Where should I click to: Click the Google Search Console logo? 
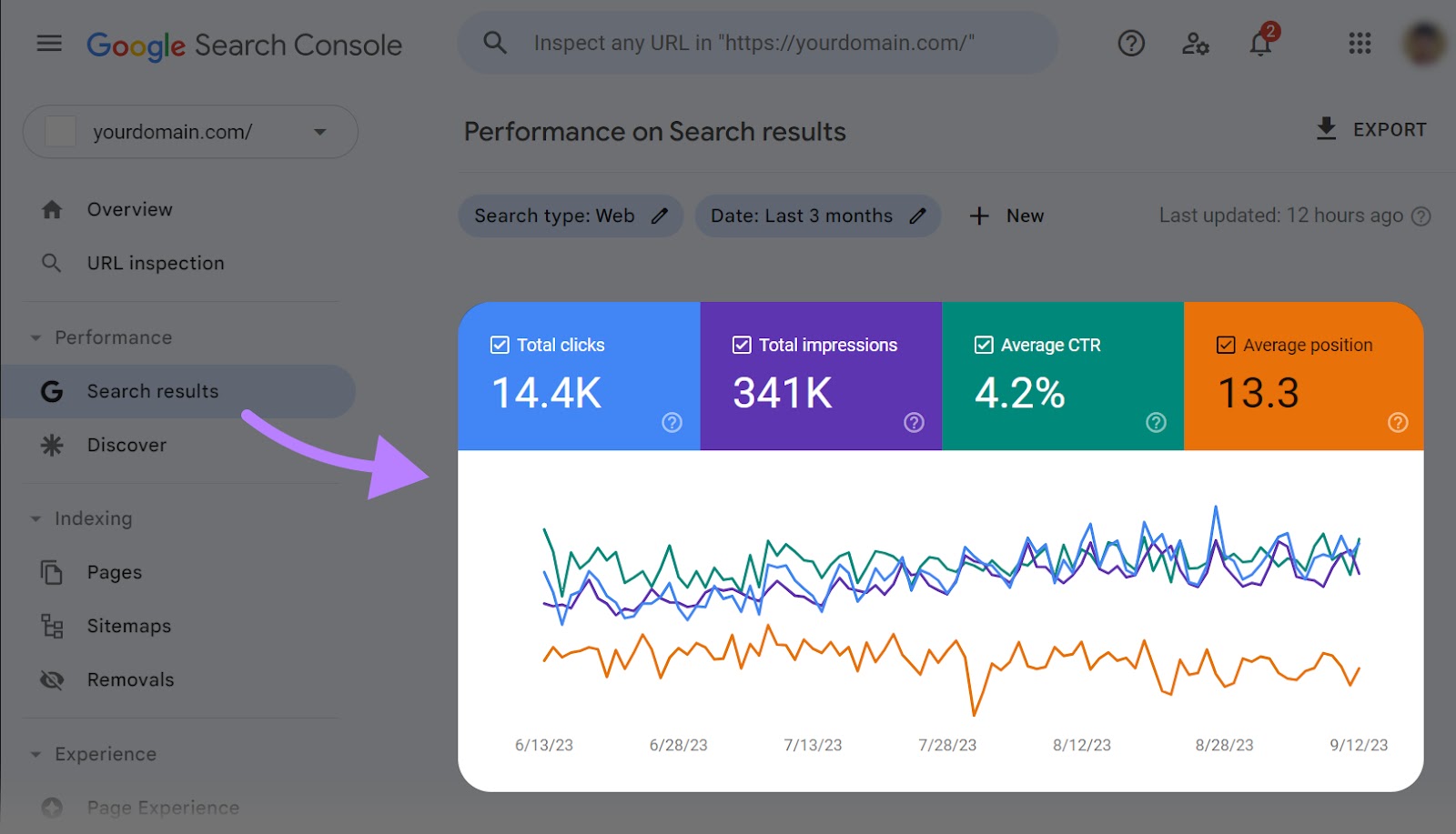pos(244,45)
